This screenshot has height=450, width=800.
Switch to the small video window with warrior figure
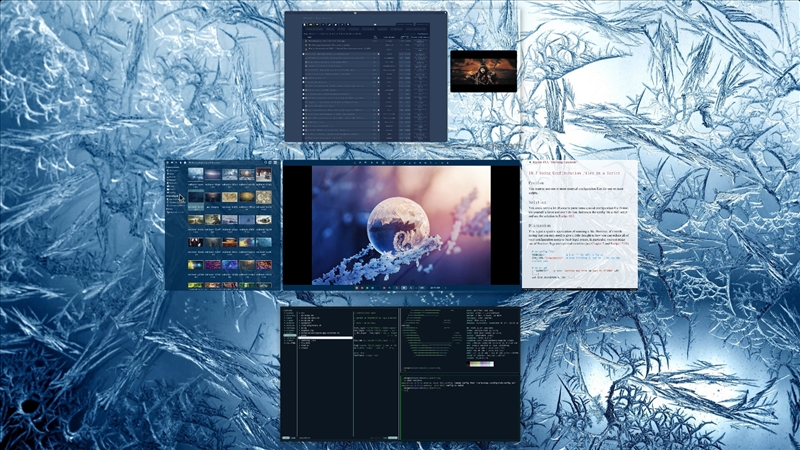coord(483,71)
